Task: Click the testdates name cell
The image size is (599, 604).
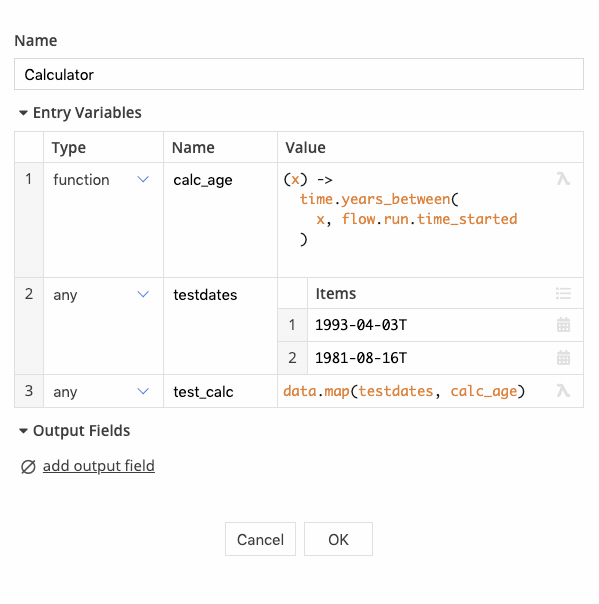Action: click(220, 326)
